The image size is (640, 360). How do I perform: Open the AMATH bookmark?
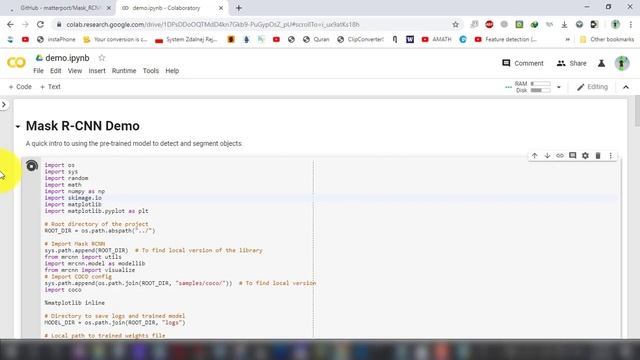pos(436,39)
